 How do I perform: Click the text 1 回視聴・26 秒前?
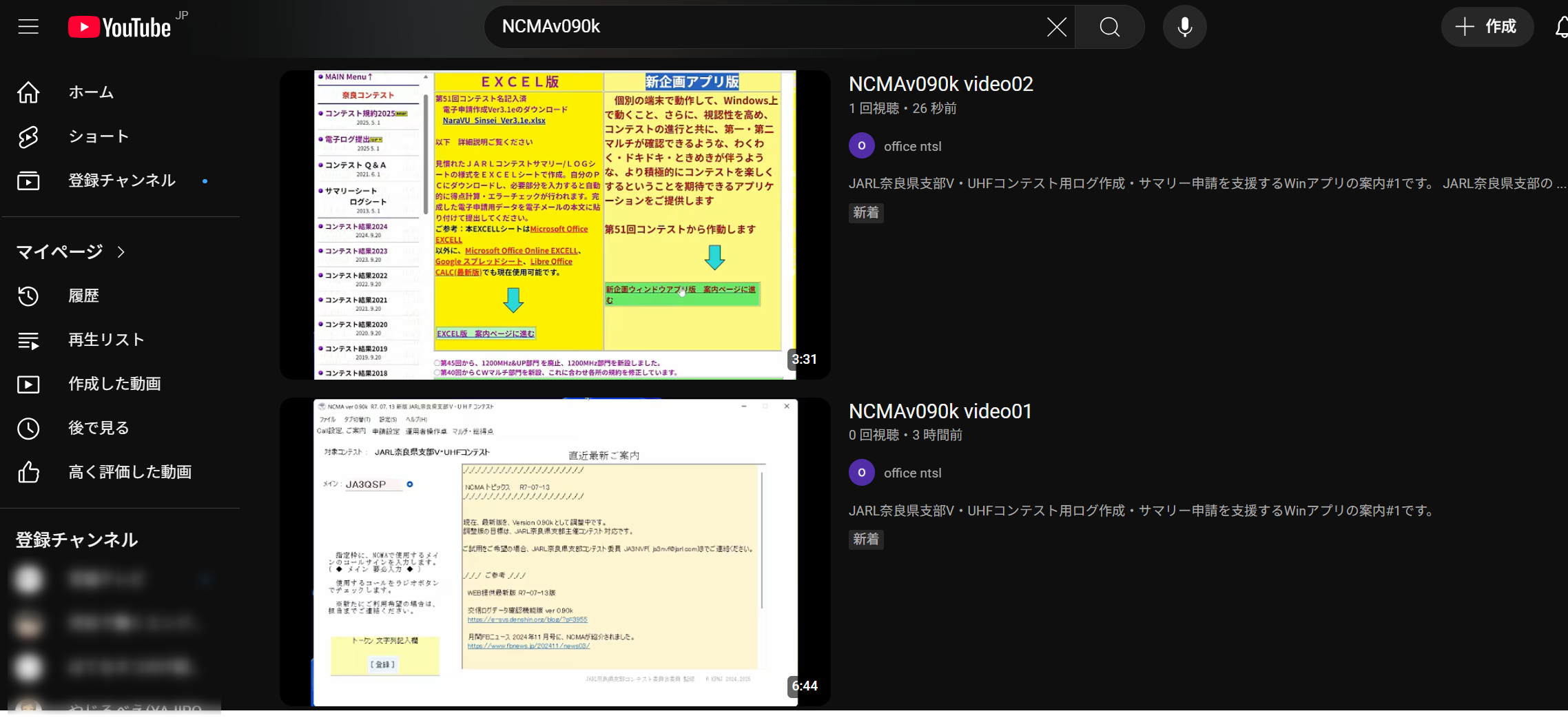tap(902, 108)
